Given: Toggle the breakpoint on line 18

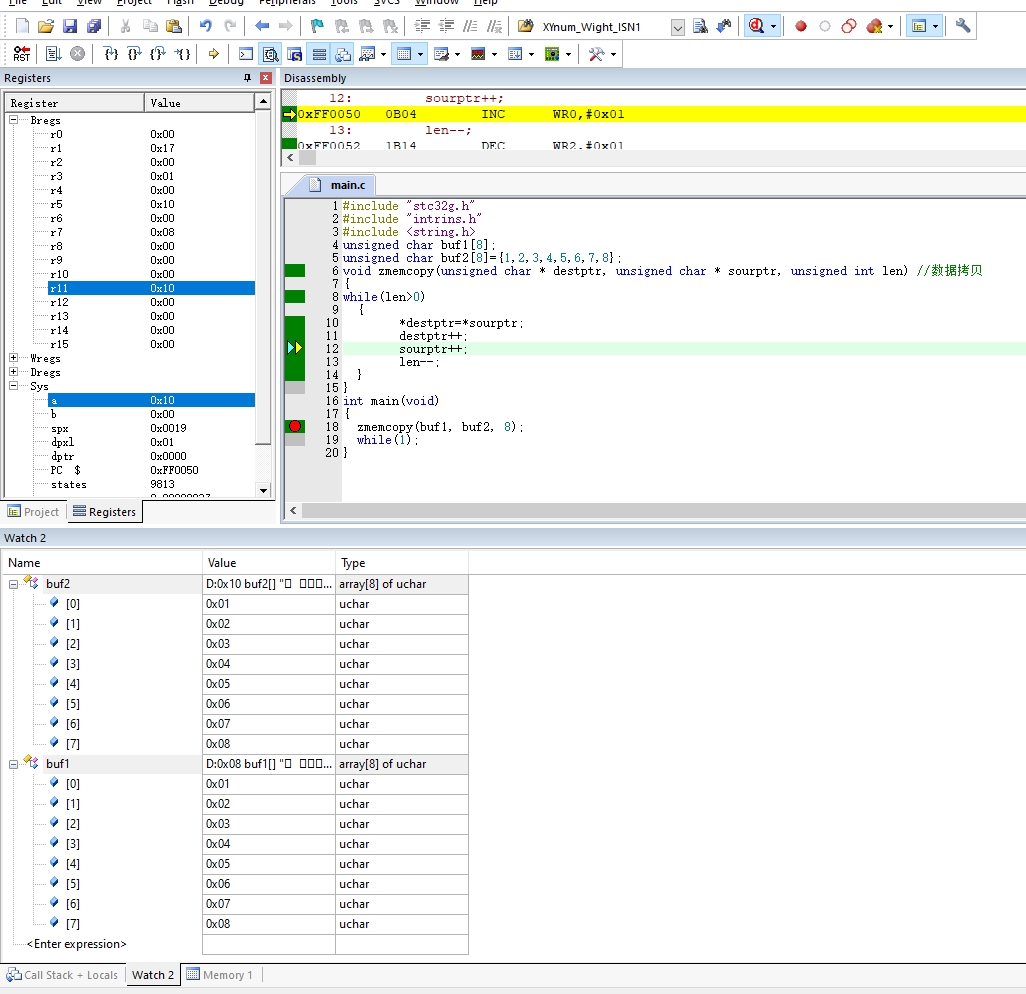Looking at the screenshot, I should point(295,427).
